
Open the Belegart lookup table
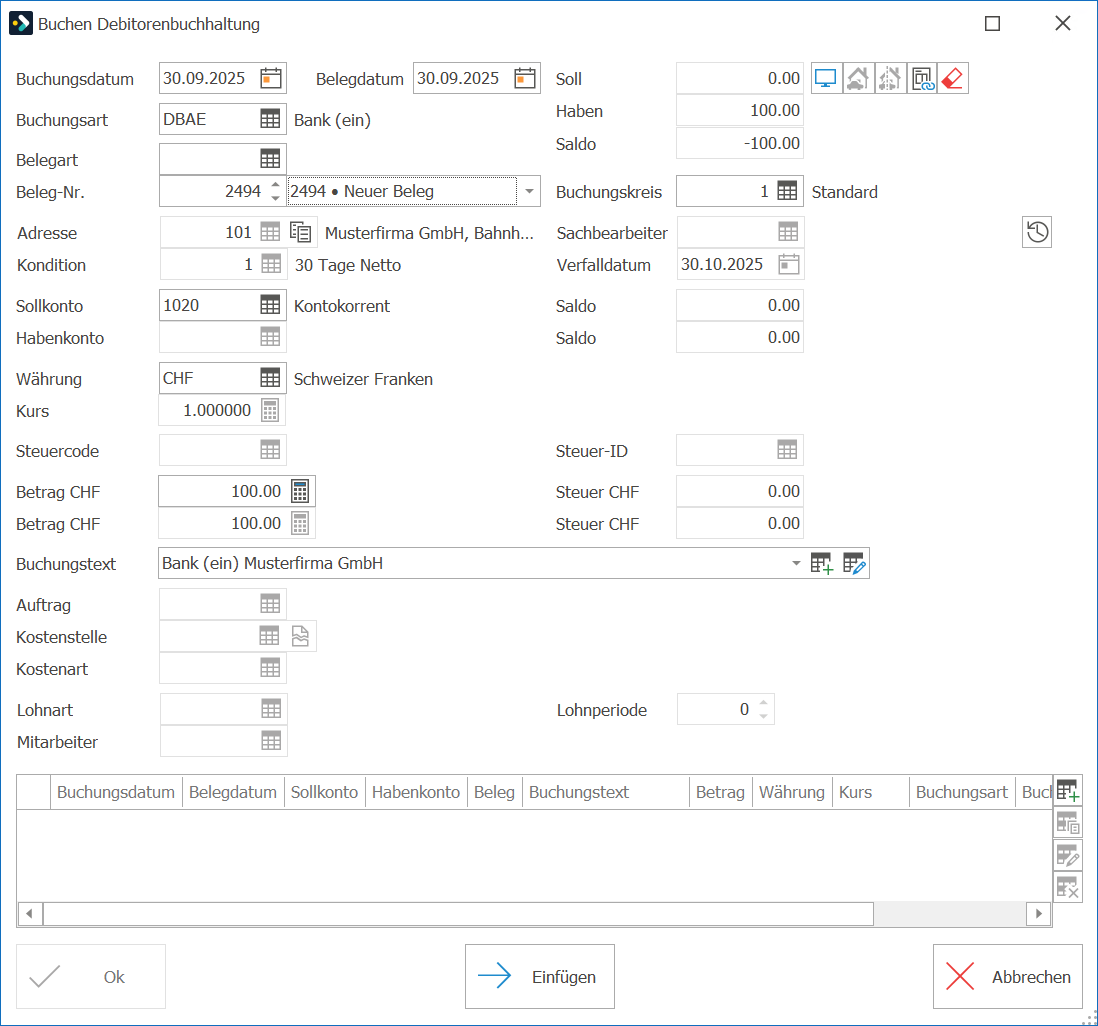(x=270, y=159)
